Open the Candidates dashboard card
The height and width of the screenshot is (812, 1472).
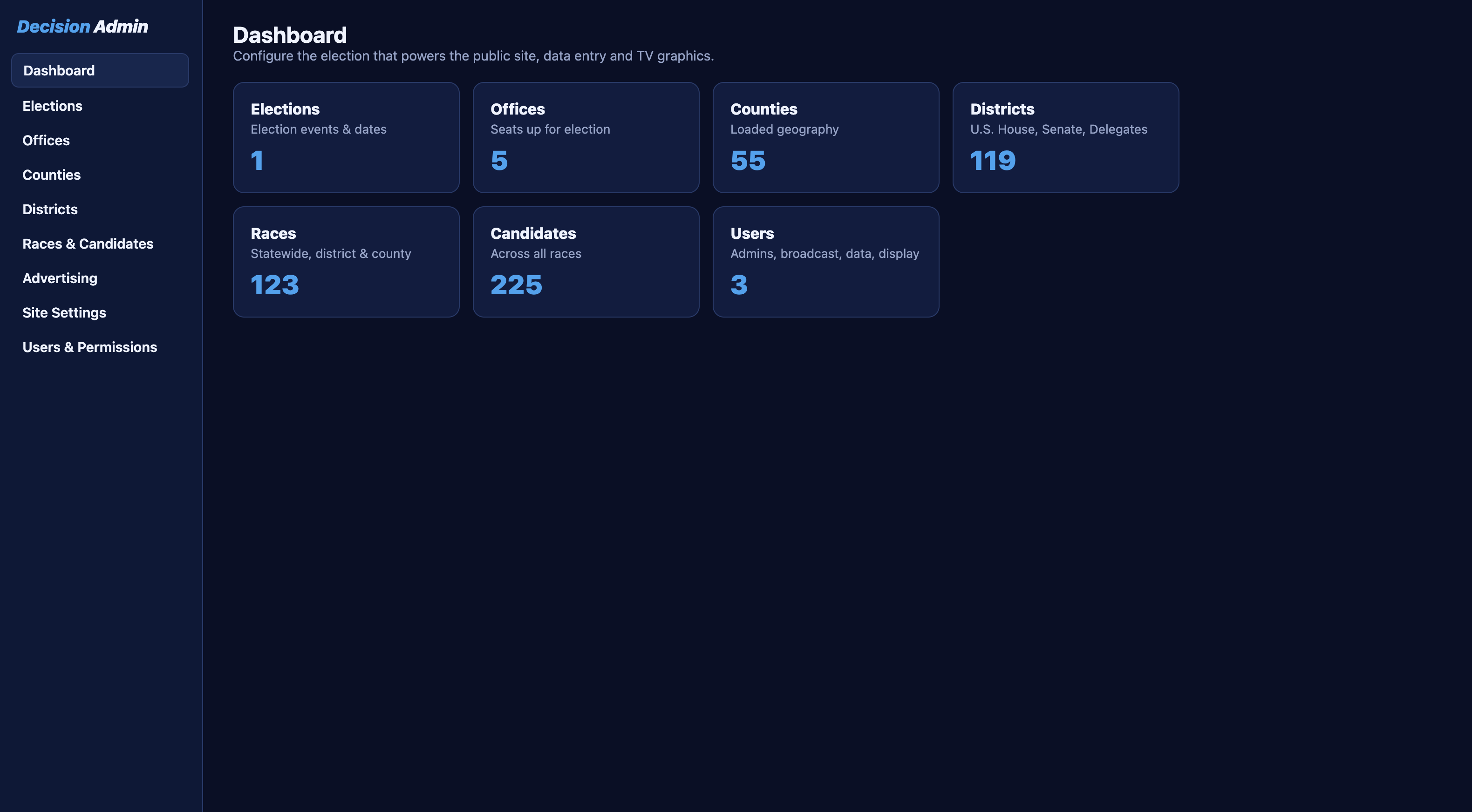click(x=586, y=262)
